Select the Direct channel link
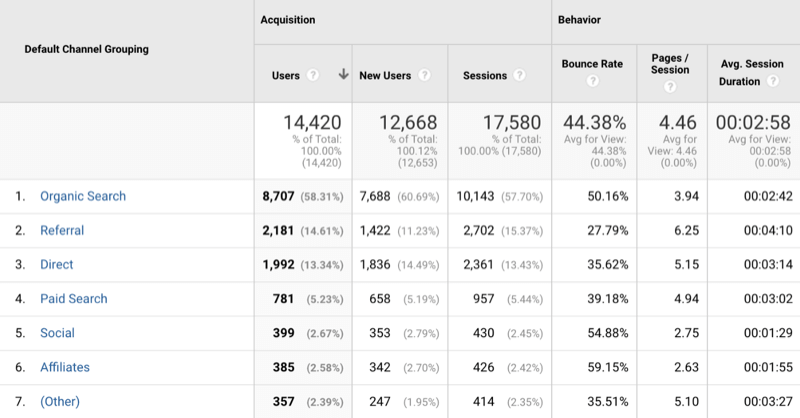Viewport: 800px width, 418px height. (x=56, y=265)
